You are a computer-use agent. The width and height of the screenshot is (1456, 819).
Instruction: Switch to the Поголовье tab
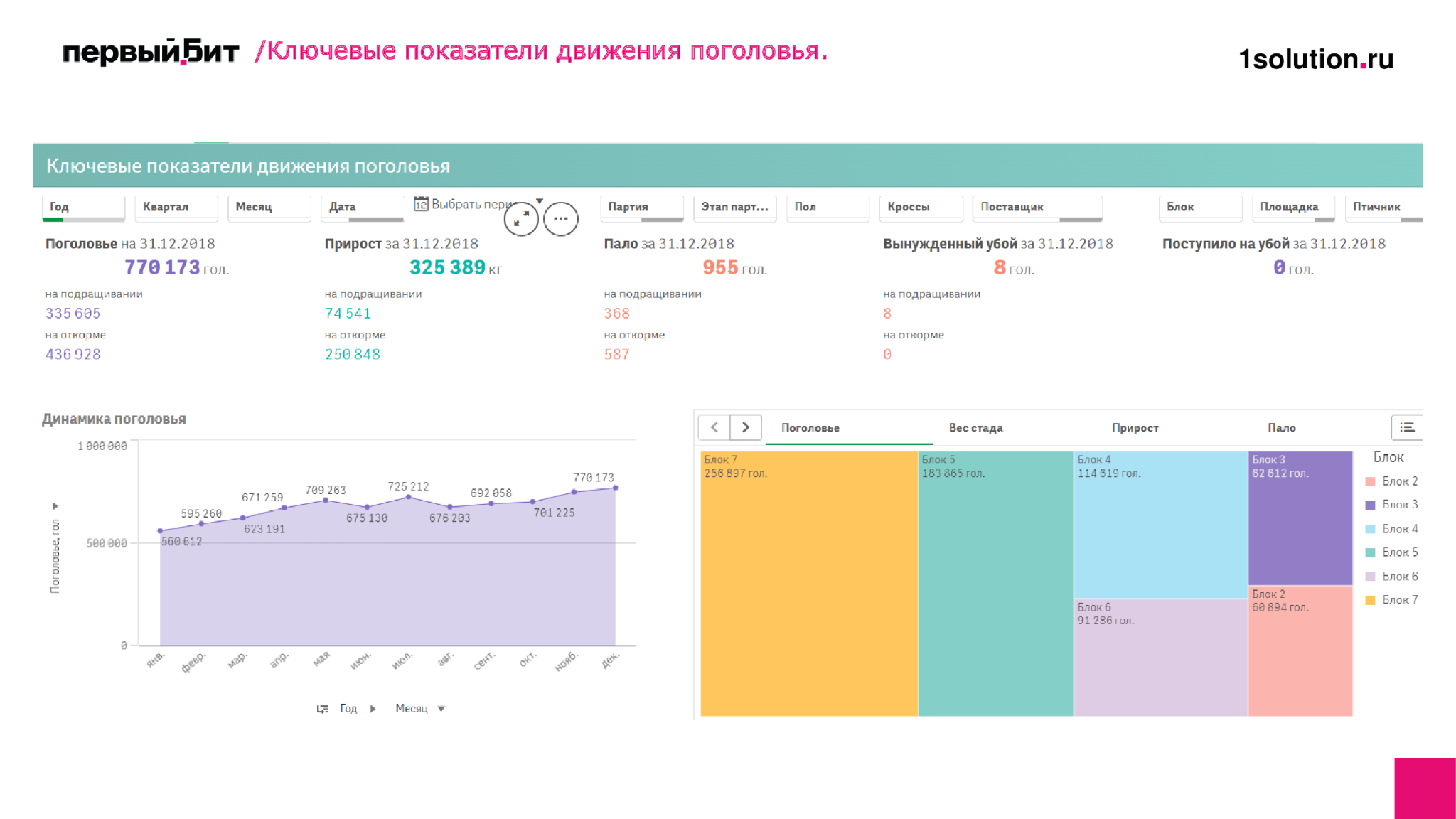pyautogui.click(x=810, y=428)
